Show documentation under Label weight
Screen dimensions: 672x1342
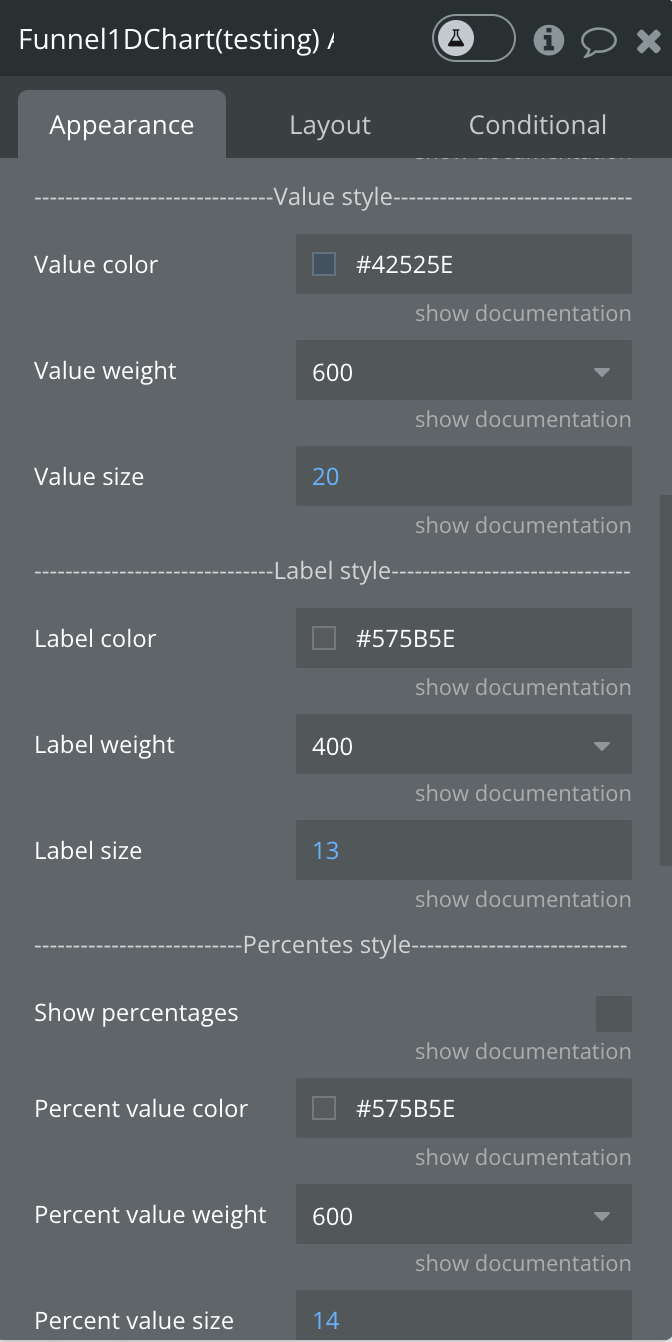click(523, 794)
